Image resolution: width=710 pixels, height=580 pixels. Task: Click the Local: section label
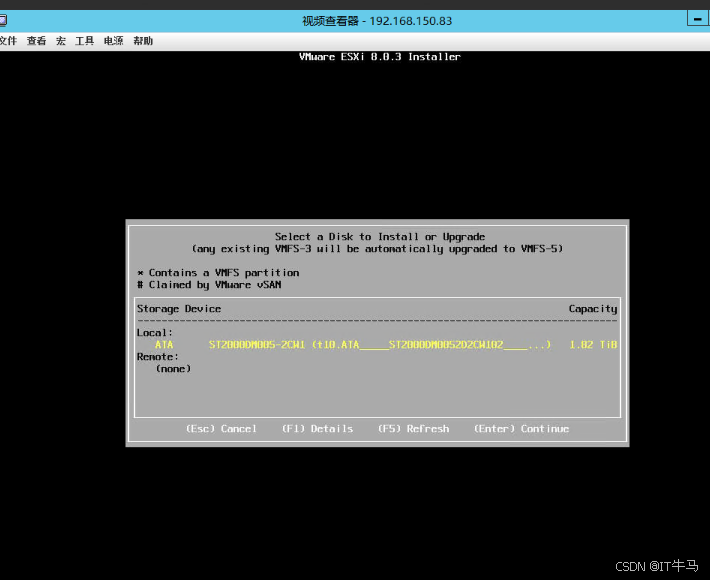click(x=154, y=333)
